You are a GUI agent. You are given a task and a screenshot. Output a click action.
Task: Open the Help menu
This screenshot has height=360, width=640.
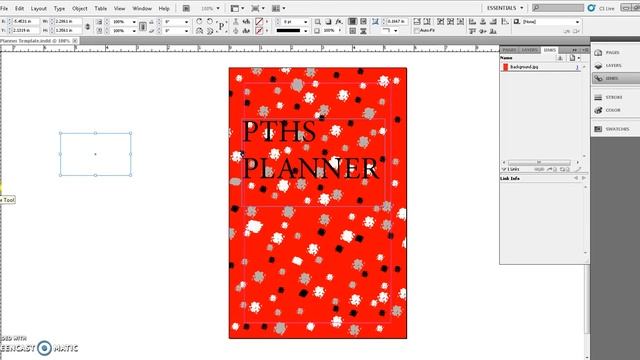pos(164,8)
